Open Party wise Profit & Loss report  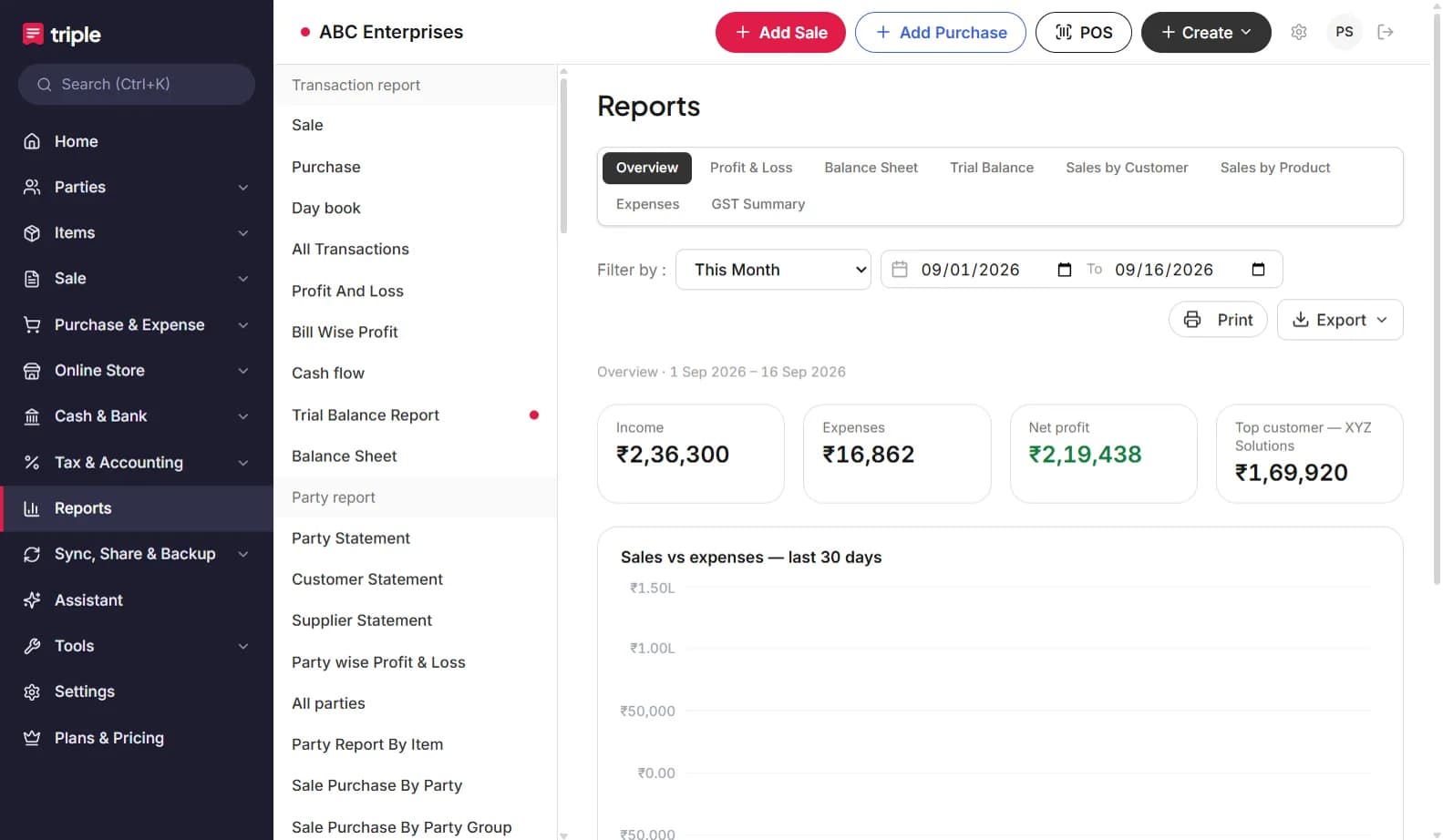coord(415,662)
